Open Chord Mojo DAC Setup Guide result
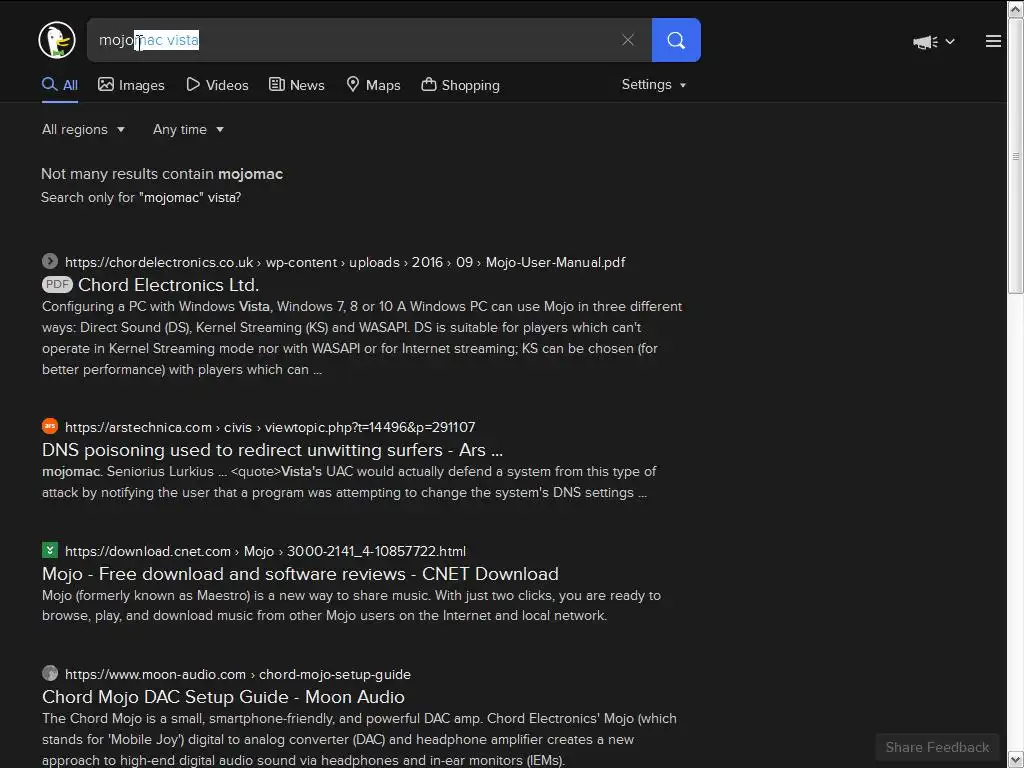1024x768 pixels. [x=223, y=697]
